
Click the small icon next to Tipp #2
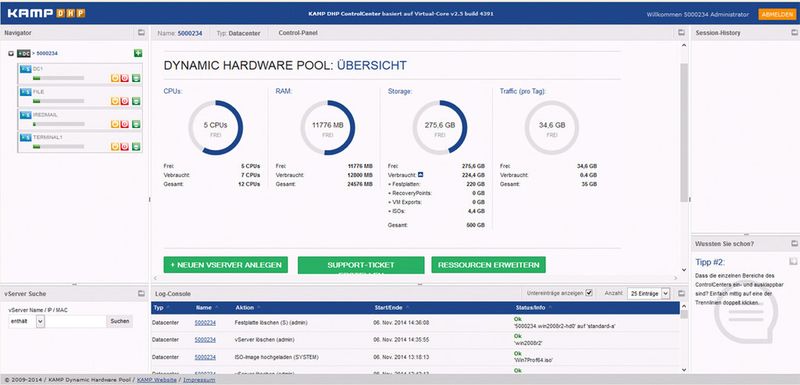(793, 262)
